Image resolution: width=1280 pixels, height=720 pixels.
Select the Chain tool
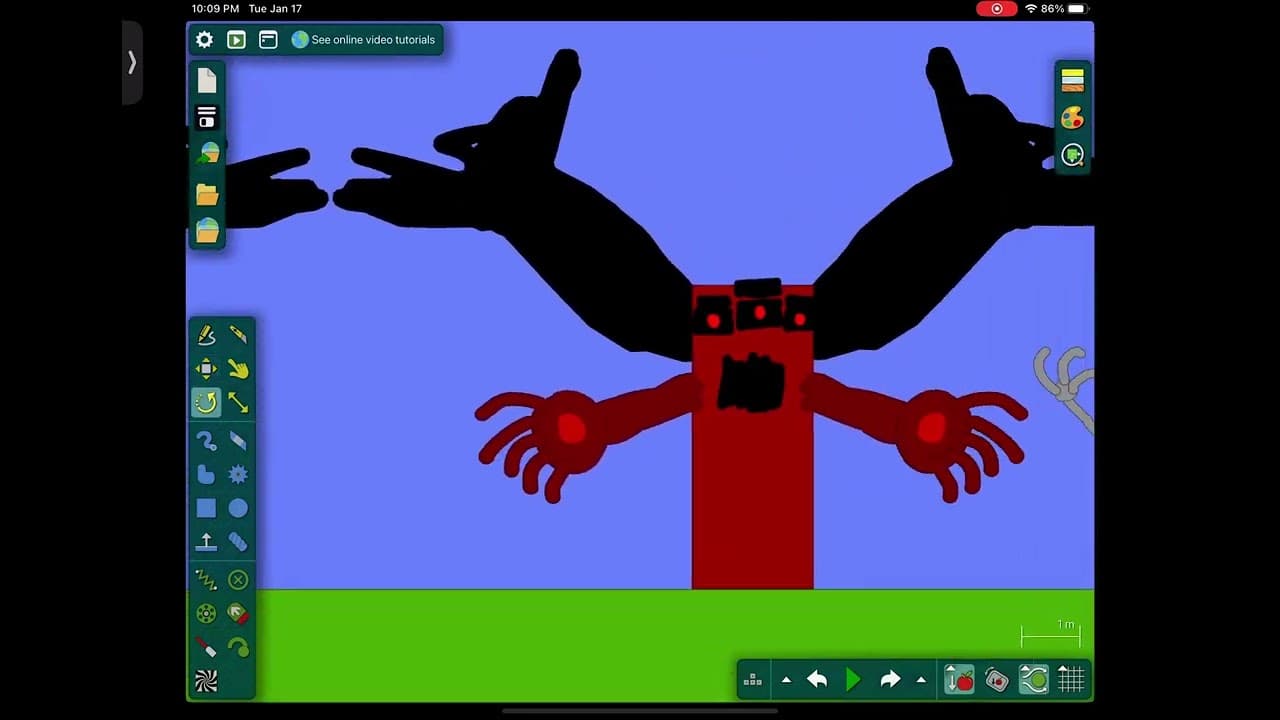pos(238,542)
